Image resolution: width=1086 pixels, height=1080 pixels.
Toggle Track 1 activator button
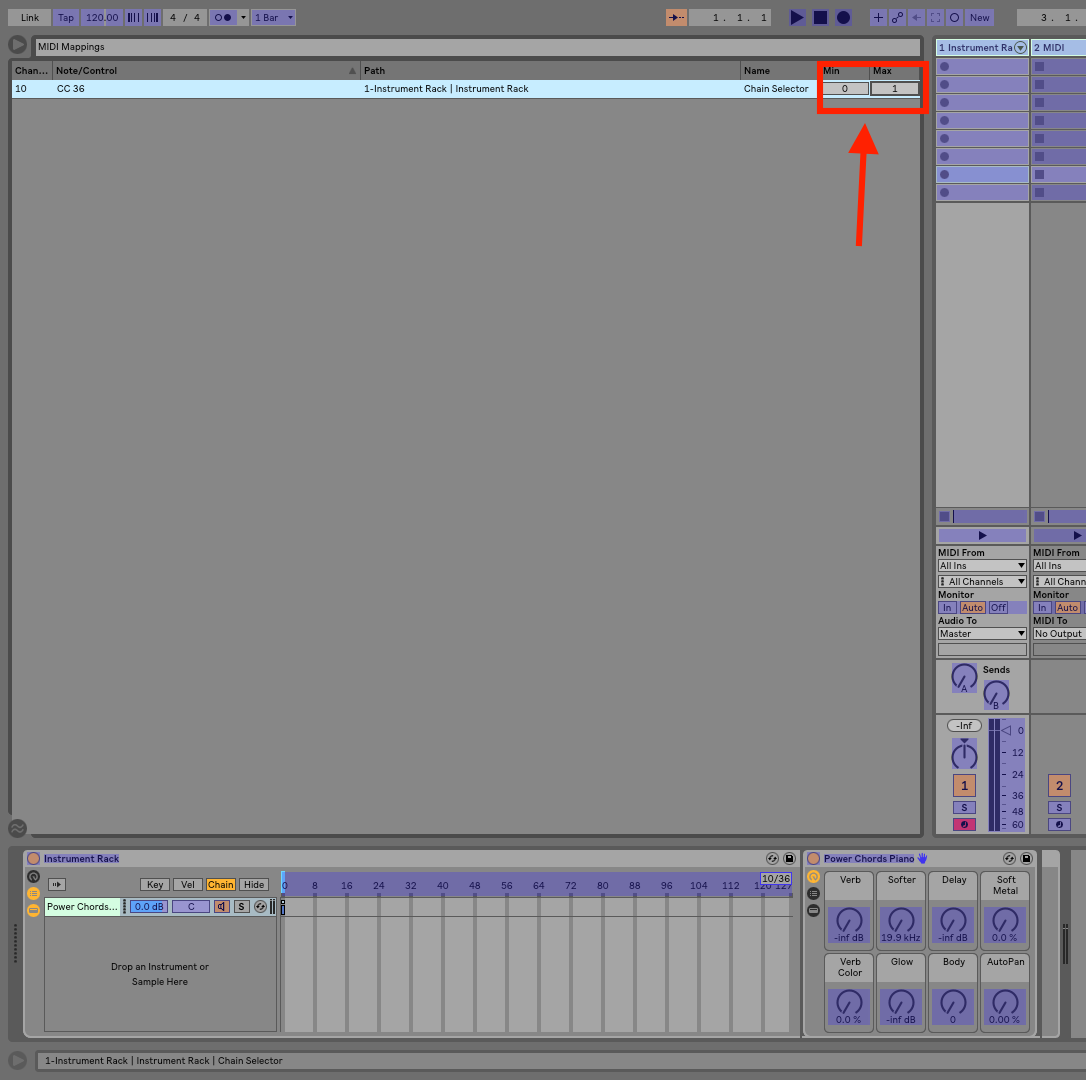click(x=964, y=786)
